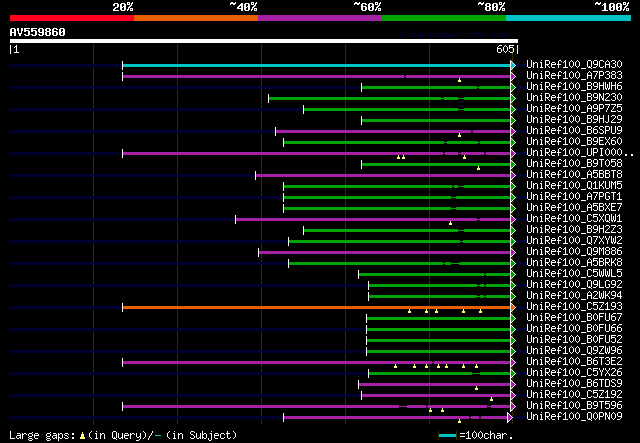Select the UniRef100_B9N230 entry
The height and width of the screenshot is (443, 640).
click(x=574, y=98)
